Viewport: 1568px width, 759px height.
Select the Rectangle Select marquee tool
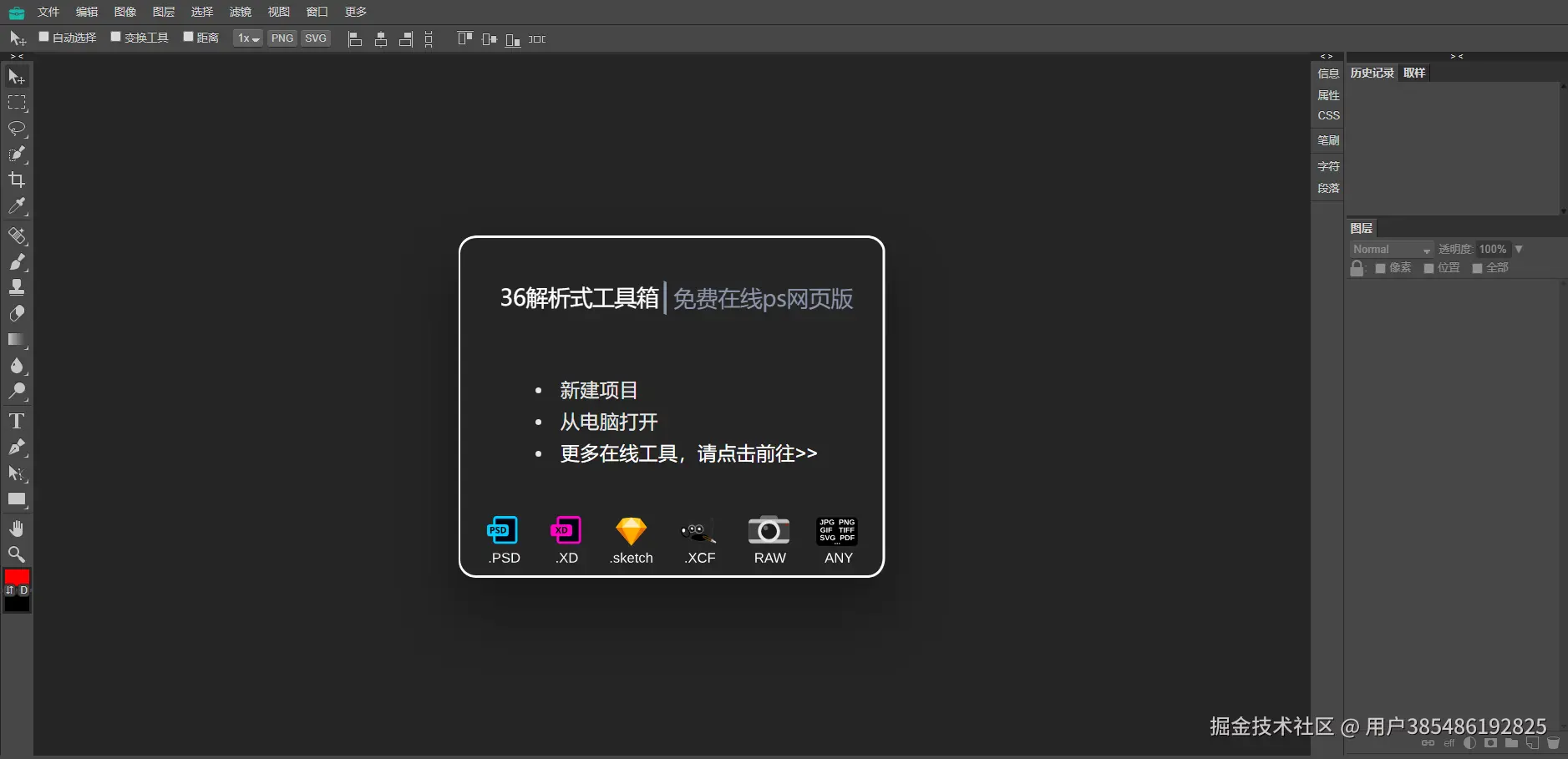coord(17,103)
